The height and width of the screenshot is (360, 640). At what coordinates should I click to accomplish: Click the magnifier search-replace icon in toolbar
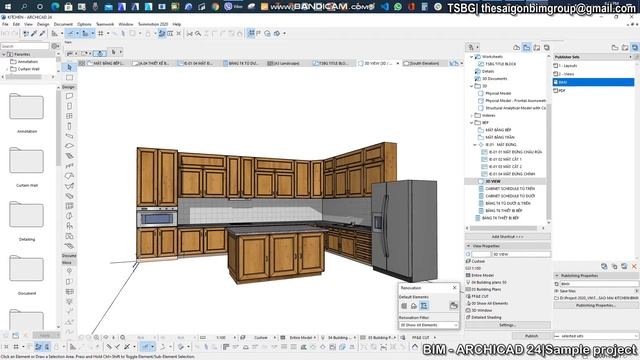198,33
